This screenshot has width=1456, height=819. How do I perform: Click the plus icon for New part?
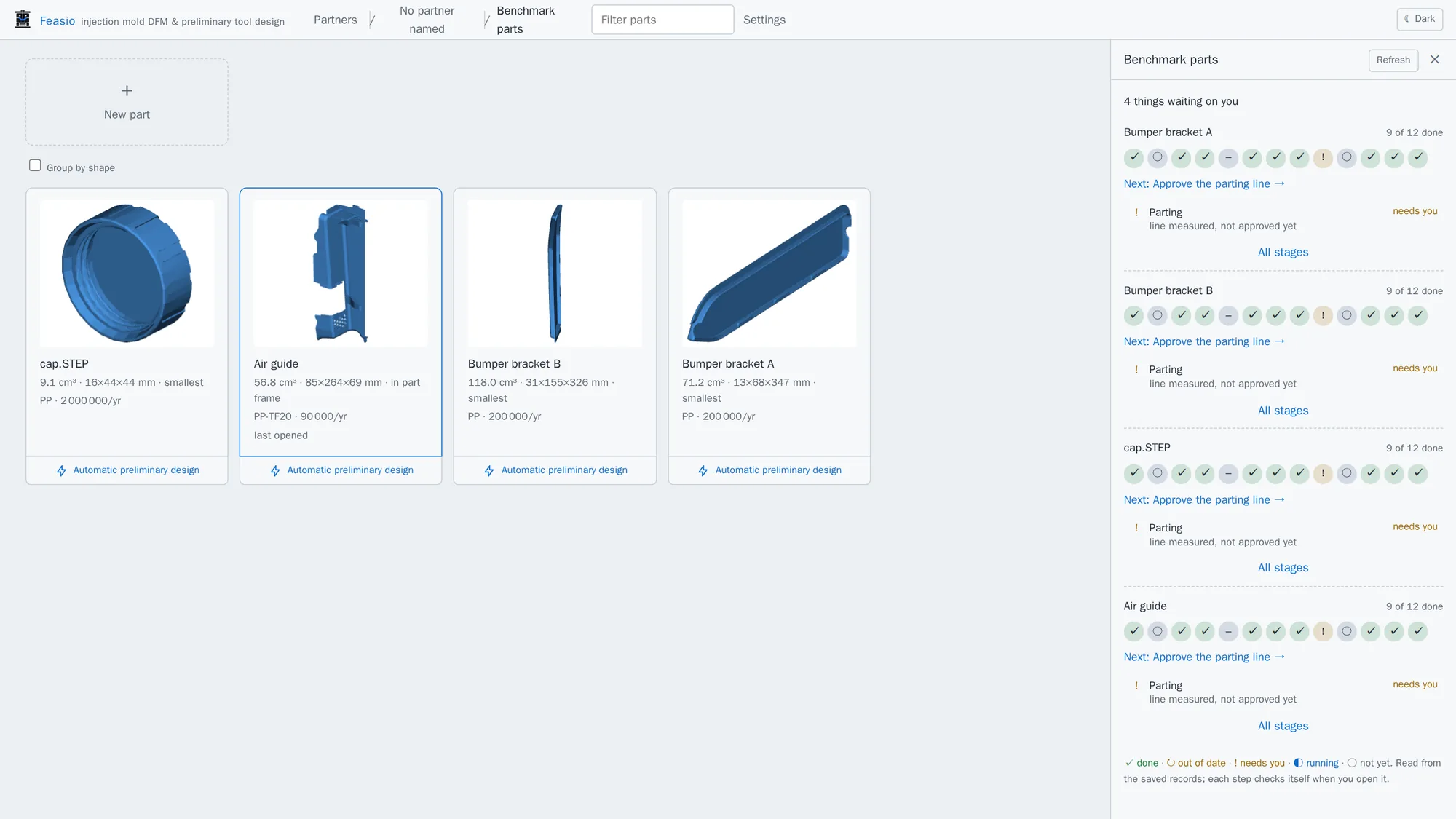127,91
